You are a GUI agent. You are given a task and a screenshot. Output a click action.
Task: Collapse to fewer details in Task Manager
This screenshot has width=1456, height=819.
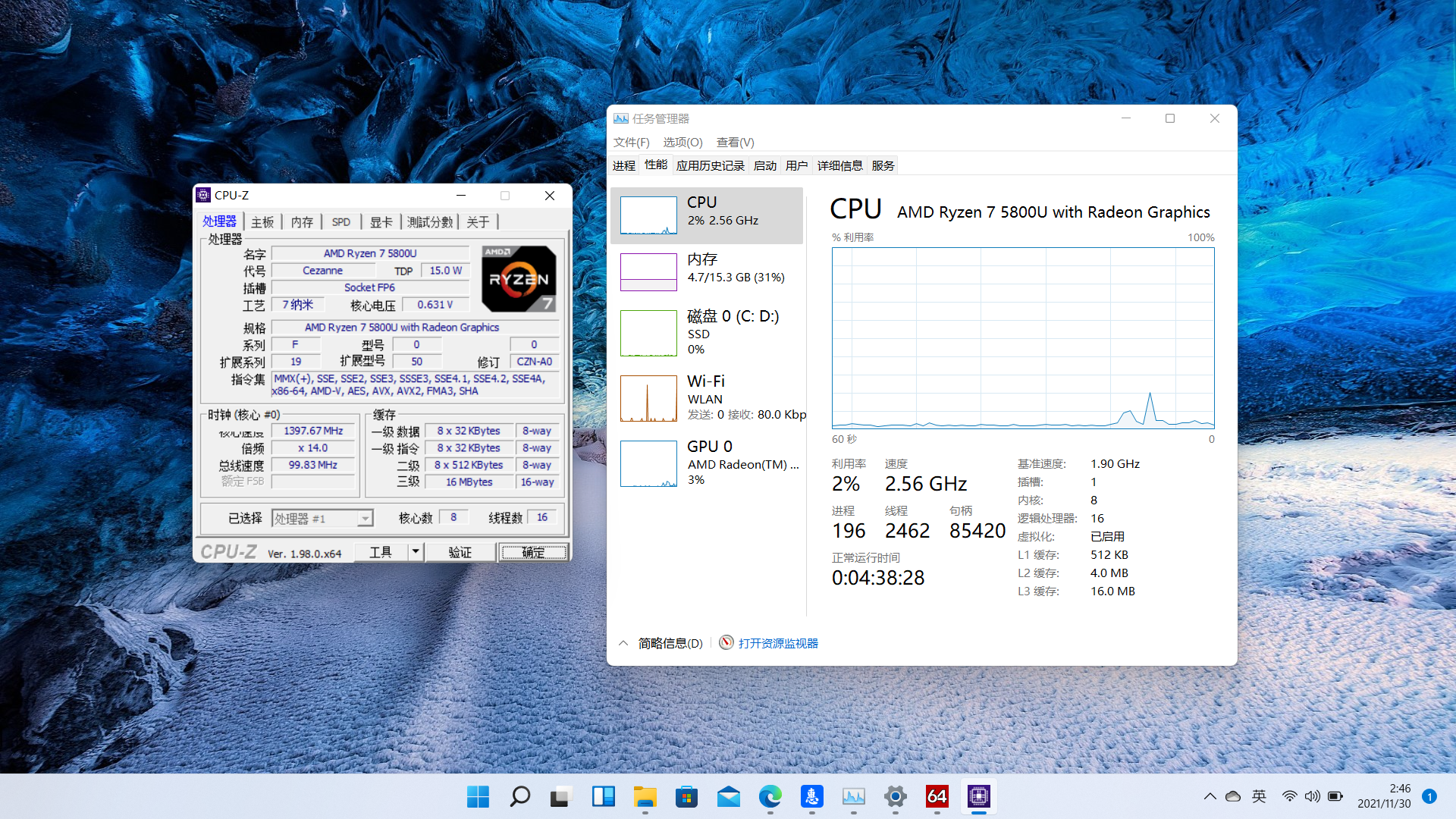click(x=661, y=643)
